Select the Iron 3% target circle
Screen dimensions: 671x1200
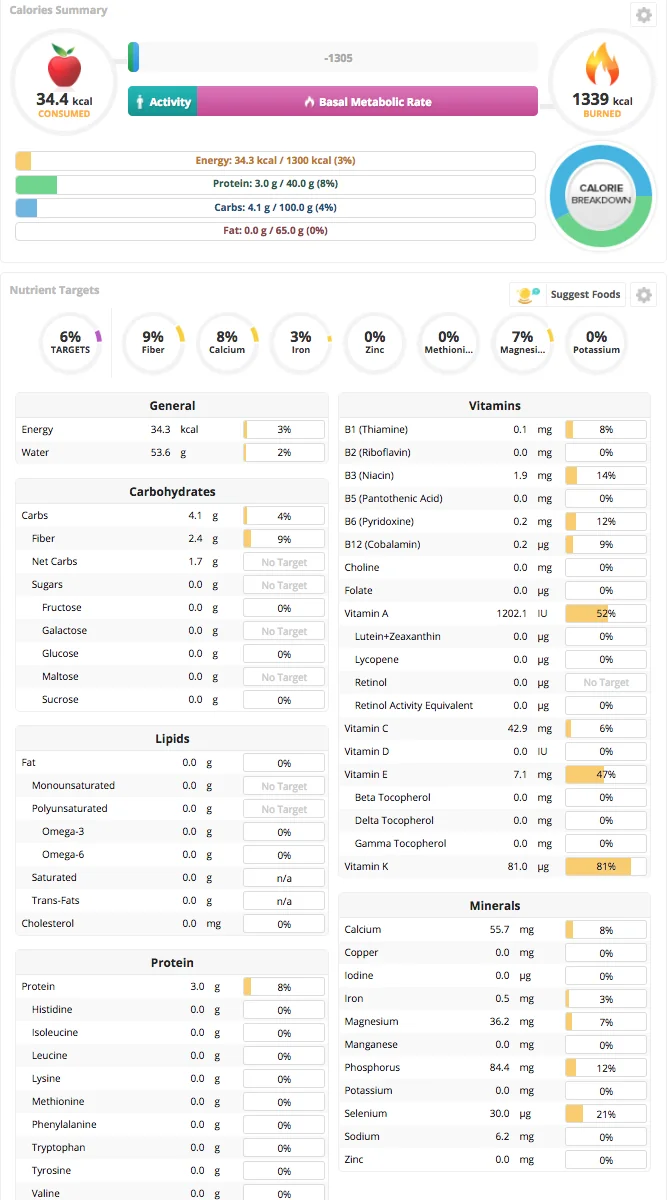click(x=301, y=342)
